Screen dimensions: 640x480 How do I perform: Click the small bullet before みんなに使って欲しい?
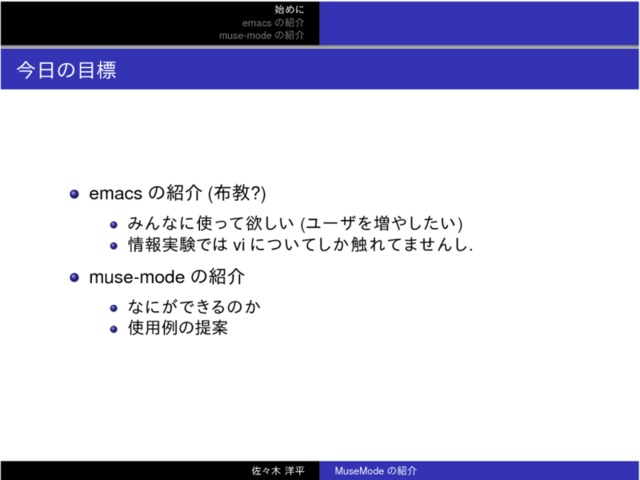pyautogui.click(x=115, y=222)
